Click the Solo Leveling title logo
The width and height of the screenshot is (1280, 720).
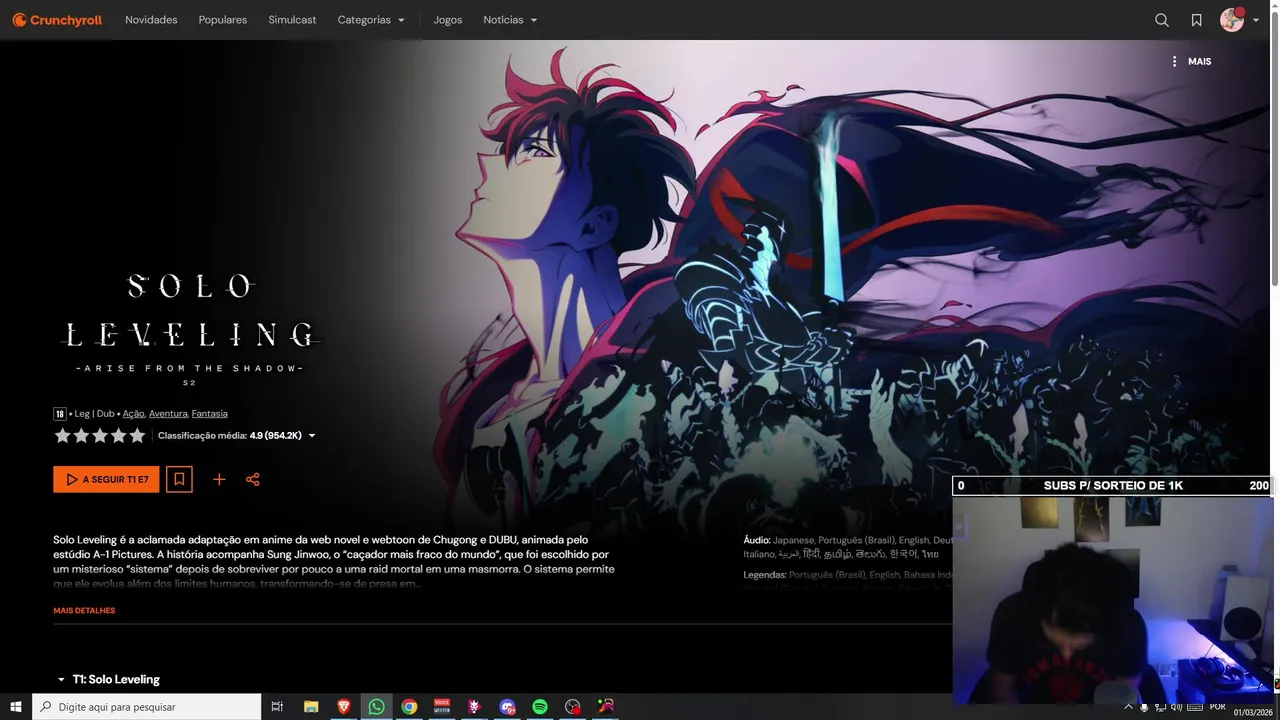click(x=189, y=329)
